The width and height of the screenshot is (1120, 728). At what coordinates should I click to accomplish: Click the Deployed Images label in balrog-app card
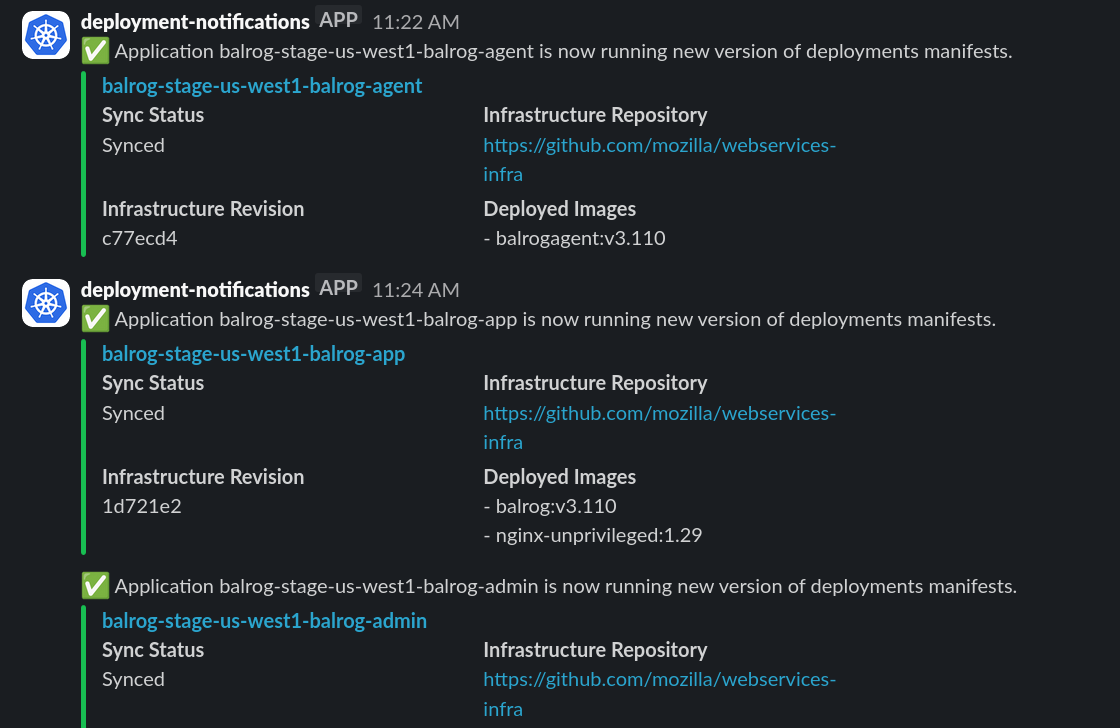point(559,477)
